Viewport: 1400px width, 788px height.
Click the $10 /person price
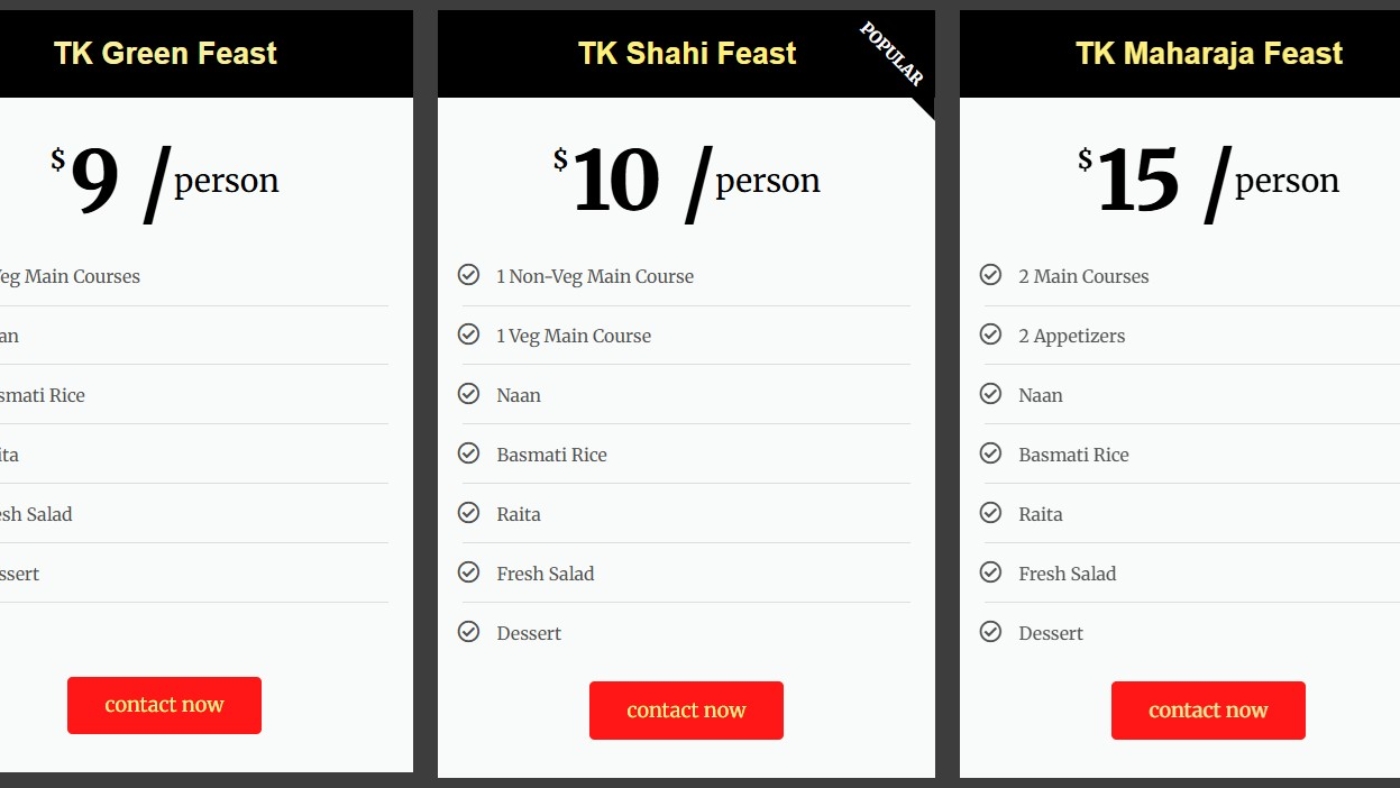click(x=687, y=182)
